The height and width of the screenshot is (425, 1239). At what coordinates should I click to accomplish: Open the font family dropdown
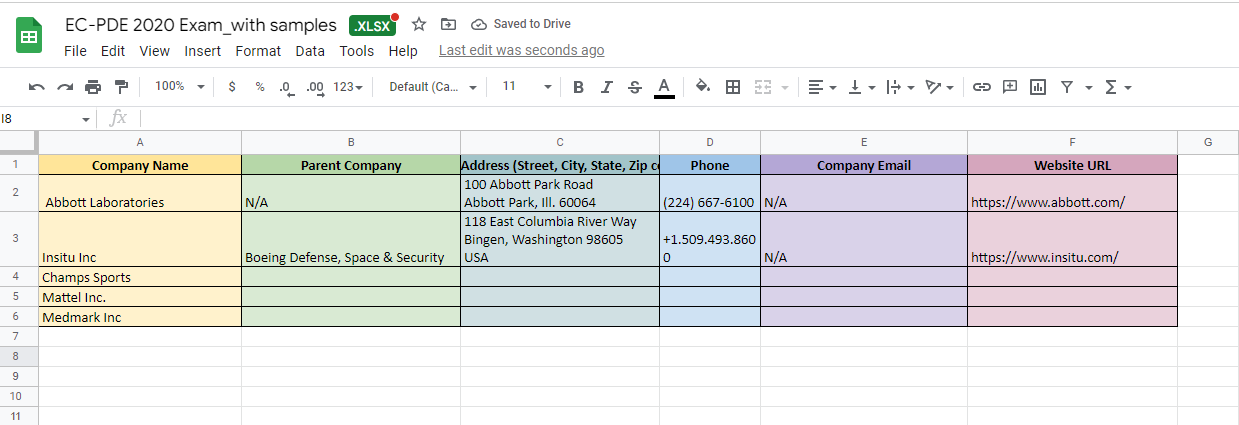point(433,87)
